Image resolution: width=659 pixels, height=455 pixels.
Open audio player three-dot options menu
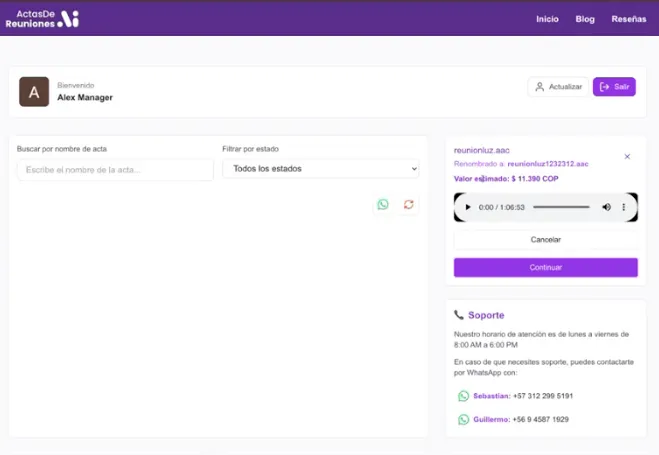pyautogui.click(x=624, y=207)
